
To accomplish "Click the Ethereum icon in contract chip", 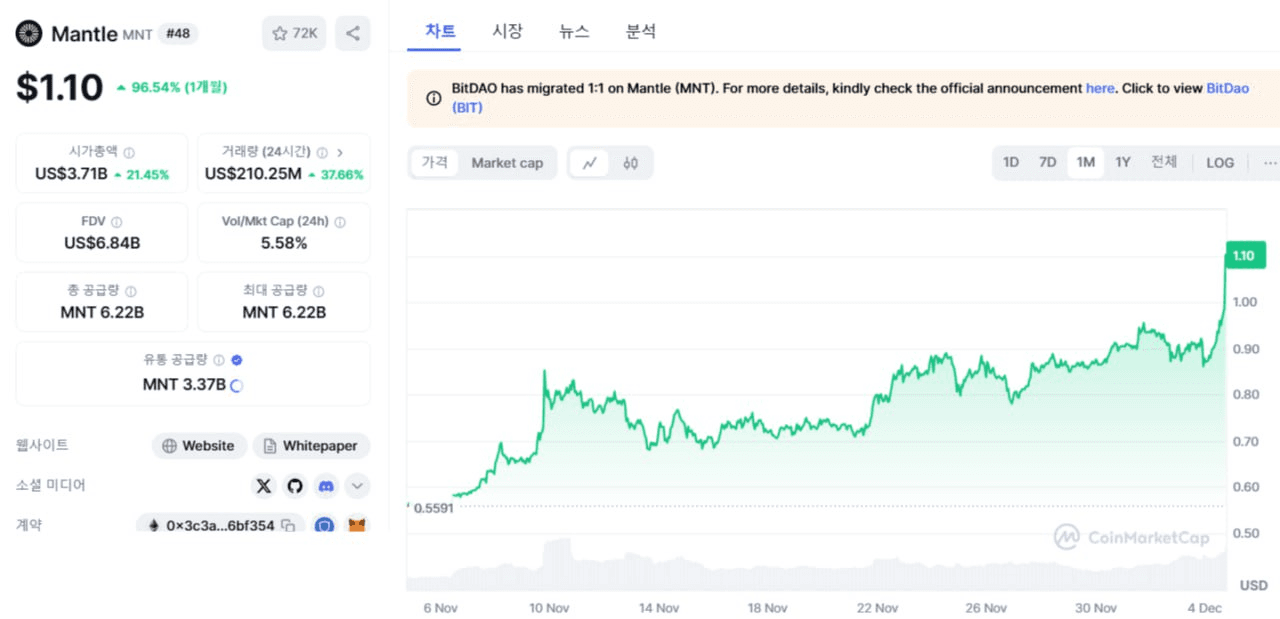I will [154, 525].
